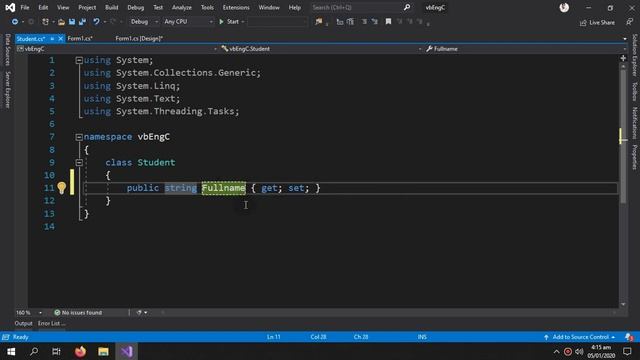Open the Toolbox side tab
The width and height of the screenshot is (640, 360).
[634, 91]
